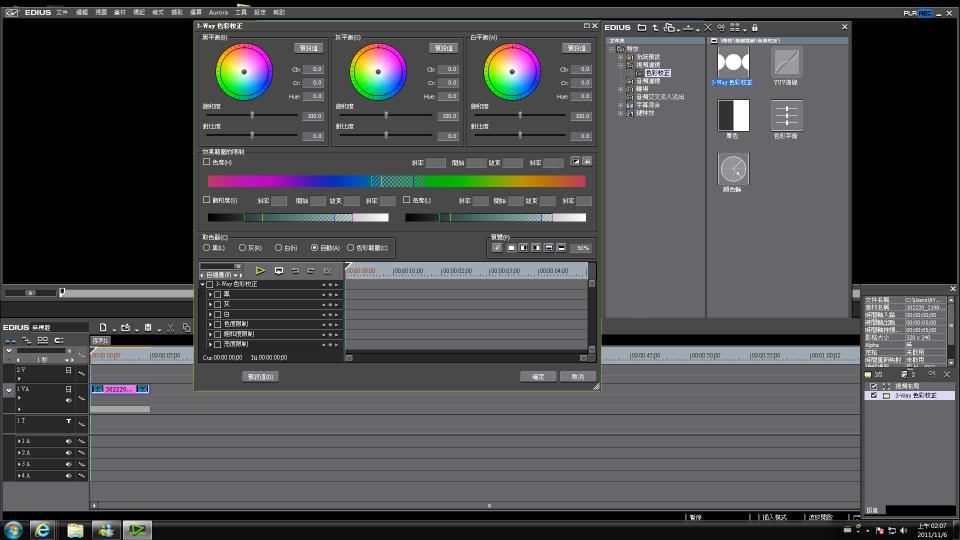This screenshot has height=540, width=960.
Task: Click the 取消 Cancel button
Action: coord(577,376)
